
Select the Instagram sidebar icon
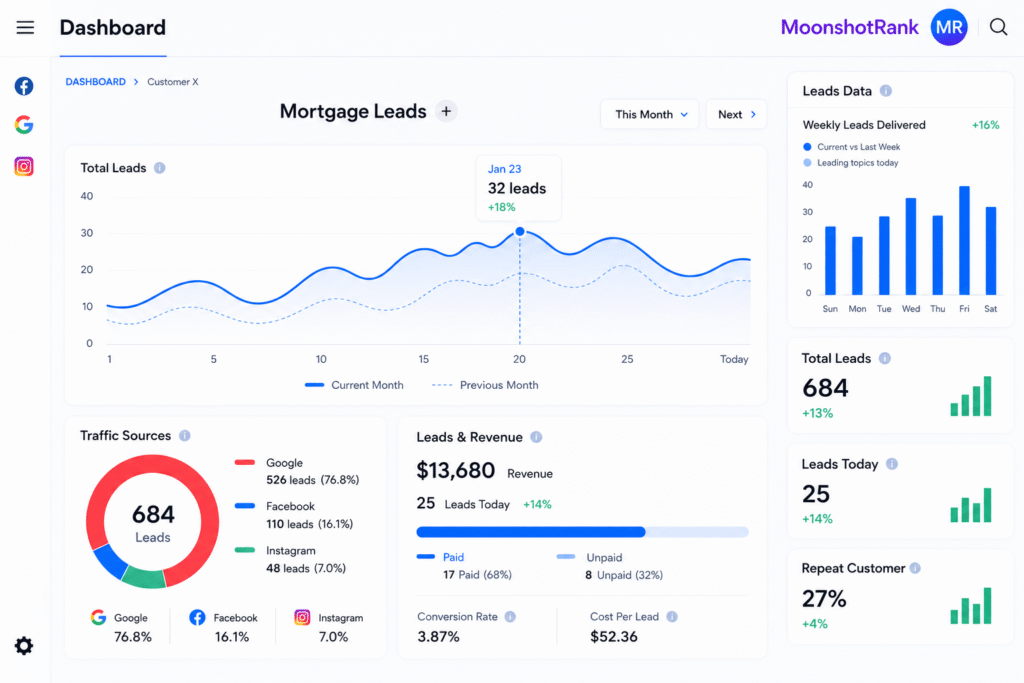(24, 167)
